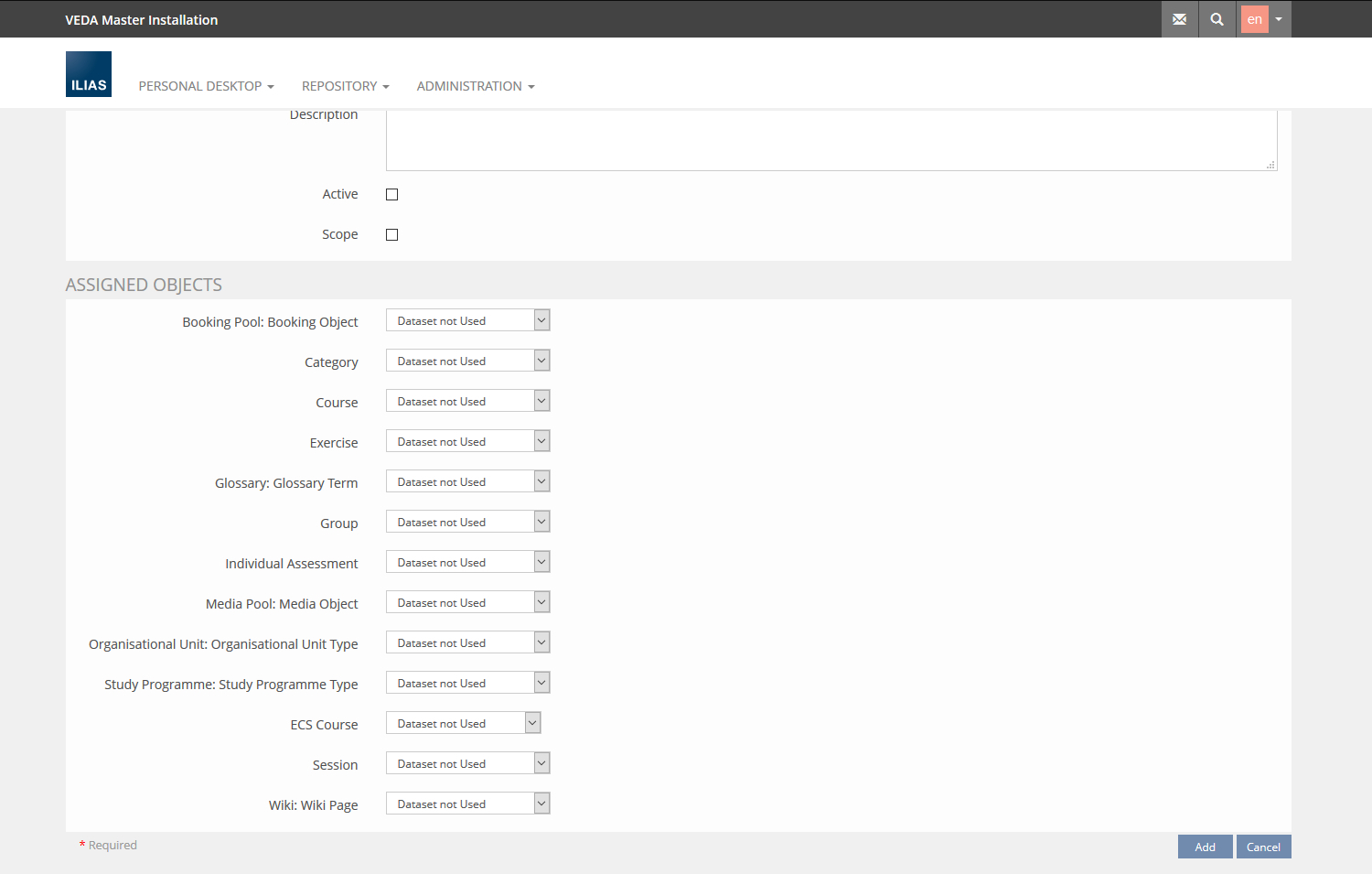Image resolution: width=1372 pixels, height=874 pixels.
Task: Open the Session dataset dropdown
Action: click(467, 763)
